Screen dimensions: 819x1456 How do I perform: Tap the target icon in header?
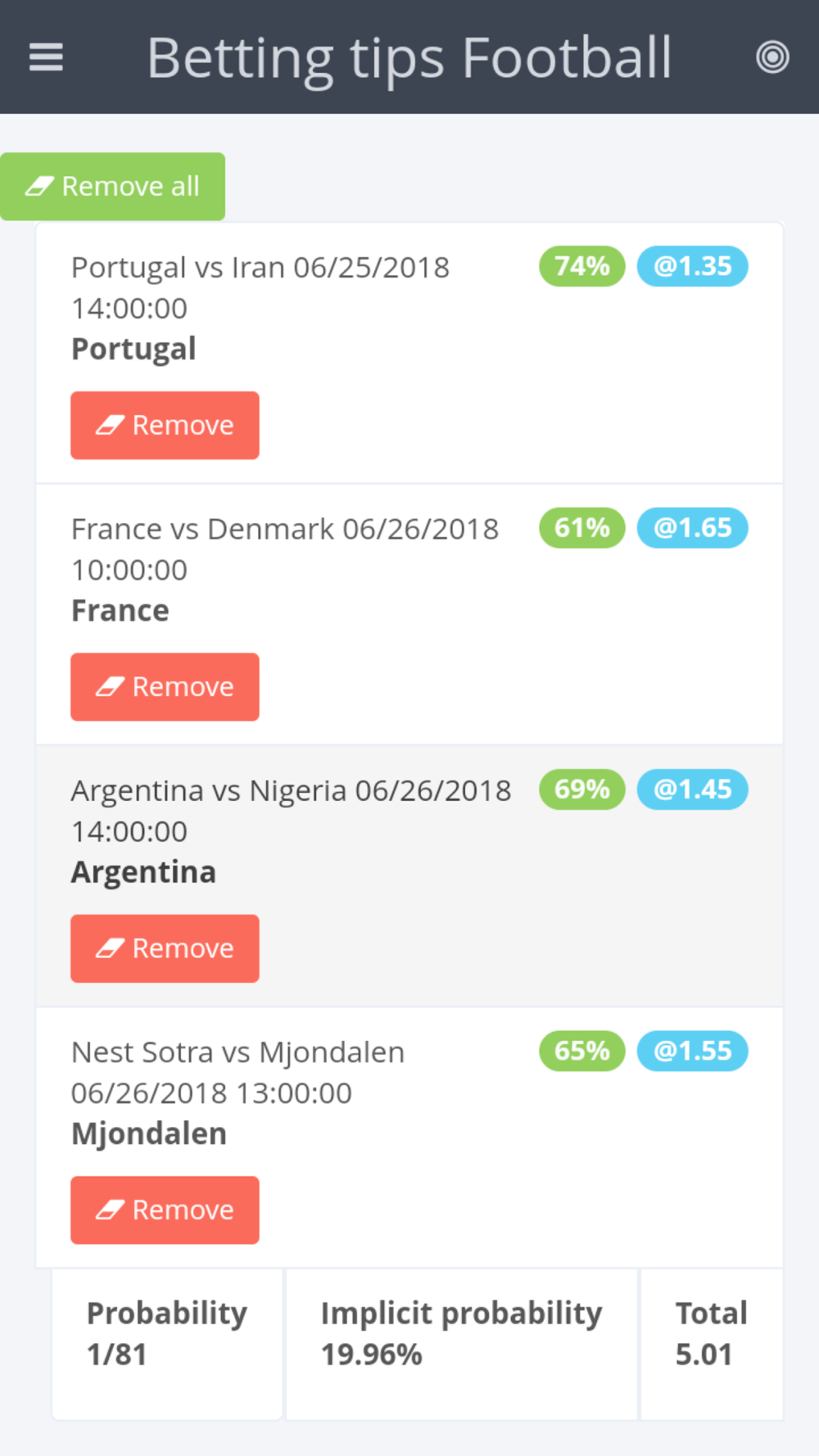[771, 57]
